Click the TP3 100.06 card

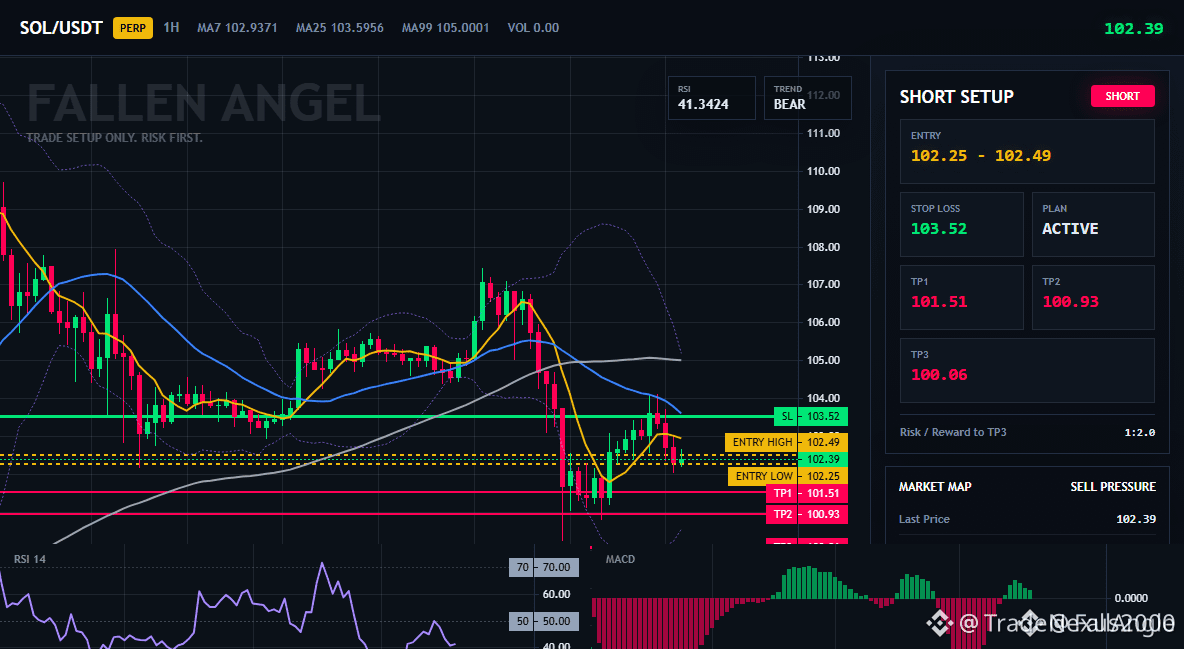(1027, 370)
